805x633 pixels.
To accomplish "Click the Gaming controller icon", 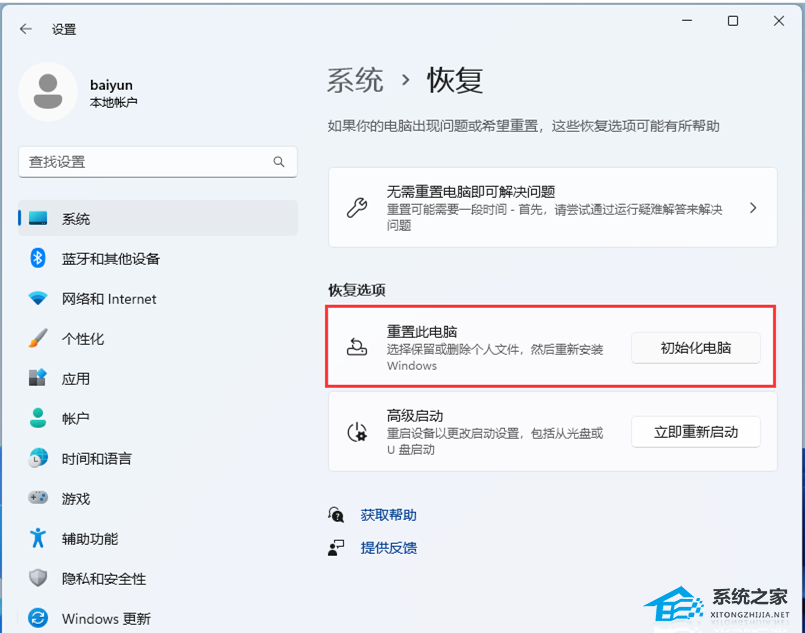I will point(38,497).
